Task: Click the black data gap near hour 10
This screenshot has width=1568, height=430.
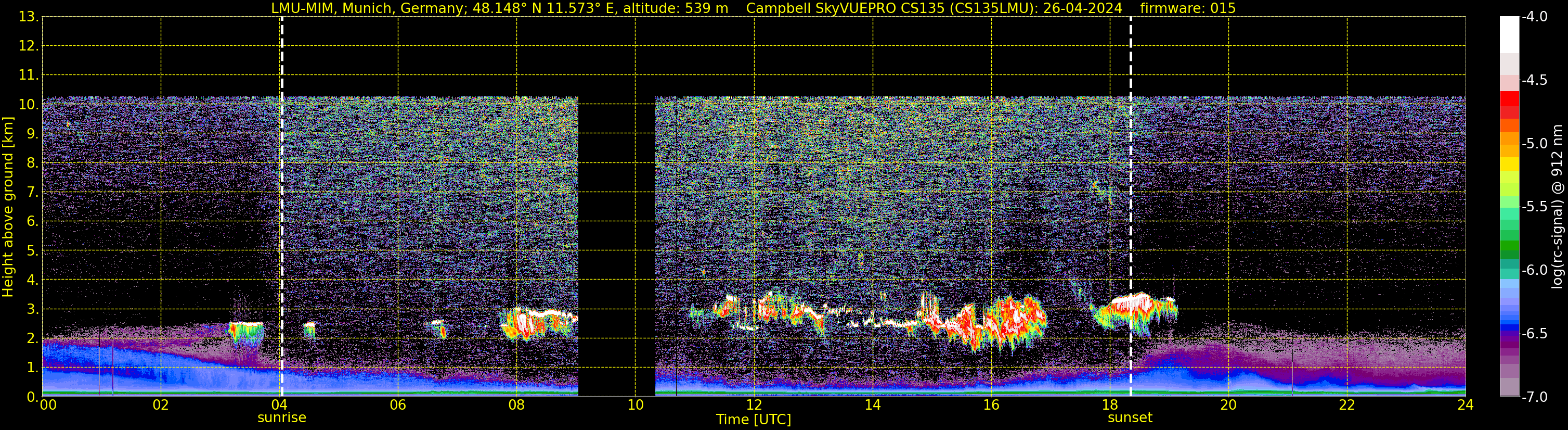Action: (x=617, y=247)
